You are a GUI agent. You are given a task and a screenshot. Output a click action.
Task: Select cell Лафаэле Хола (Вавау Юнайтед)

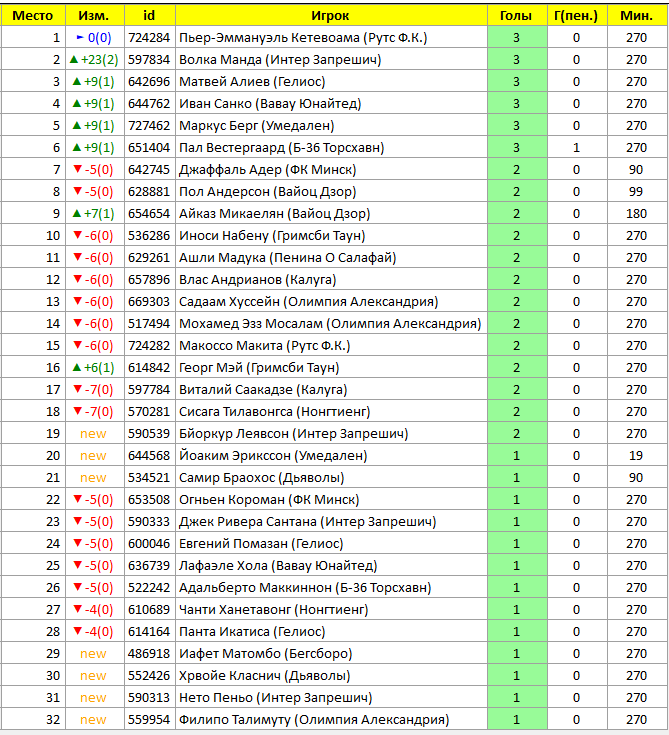point(331,566)
